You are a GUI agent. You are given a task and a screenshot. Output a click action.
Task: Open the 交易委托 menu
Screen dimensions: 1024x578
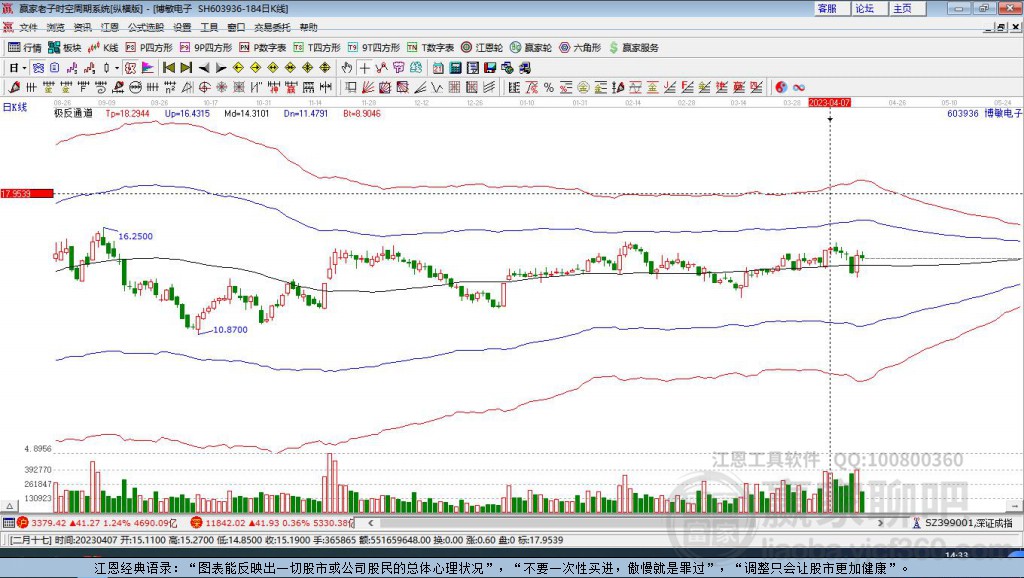point(271,27)
